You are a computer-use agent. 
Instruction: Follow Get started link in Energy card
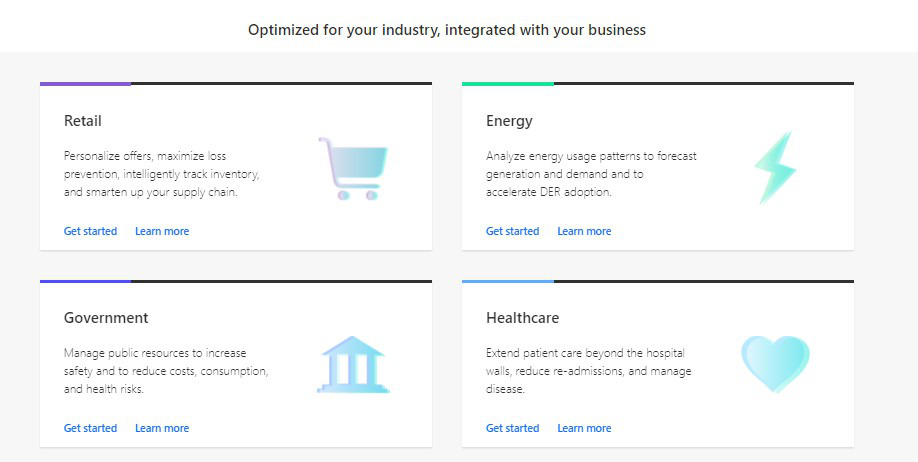(x=512, y=231)
